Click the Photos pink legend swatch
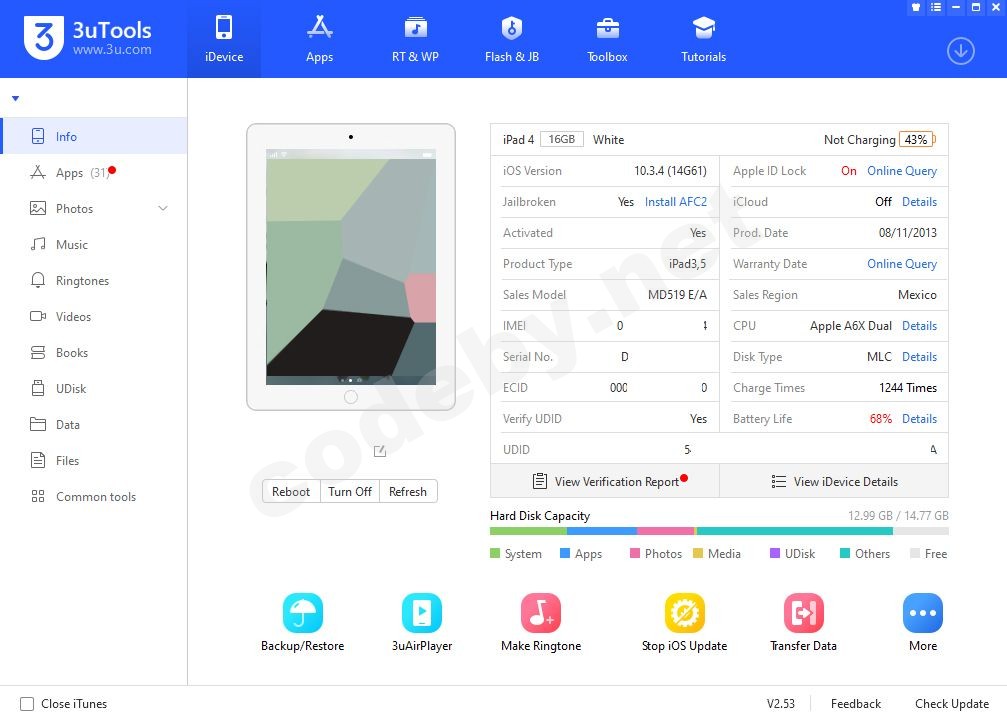Screen dimensions: 1007x720 pos(635,553)
